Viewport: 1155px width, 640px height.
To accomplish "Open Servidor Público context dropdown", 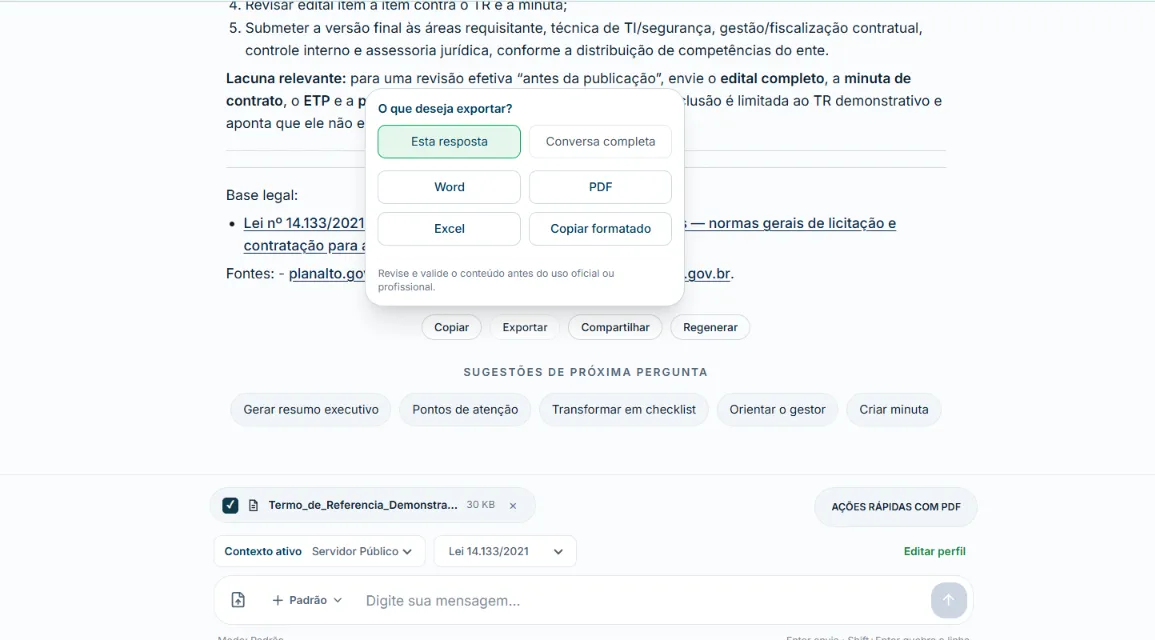I will point(362,551).
